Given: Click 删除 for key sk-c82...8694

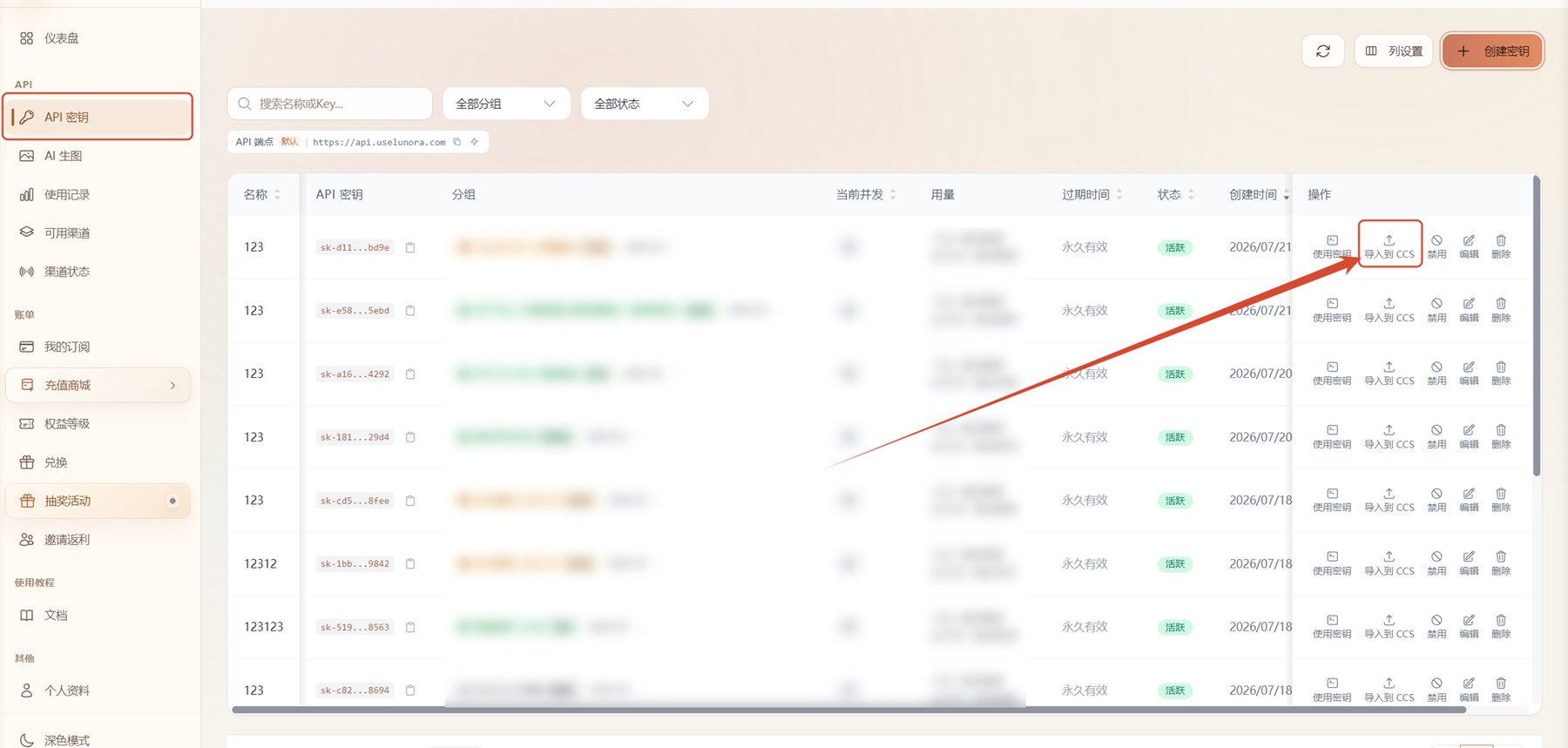Looking at the screenshot, I should 1501,690.
